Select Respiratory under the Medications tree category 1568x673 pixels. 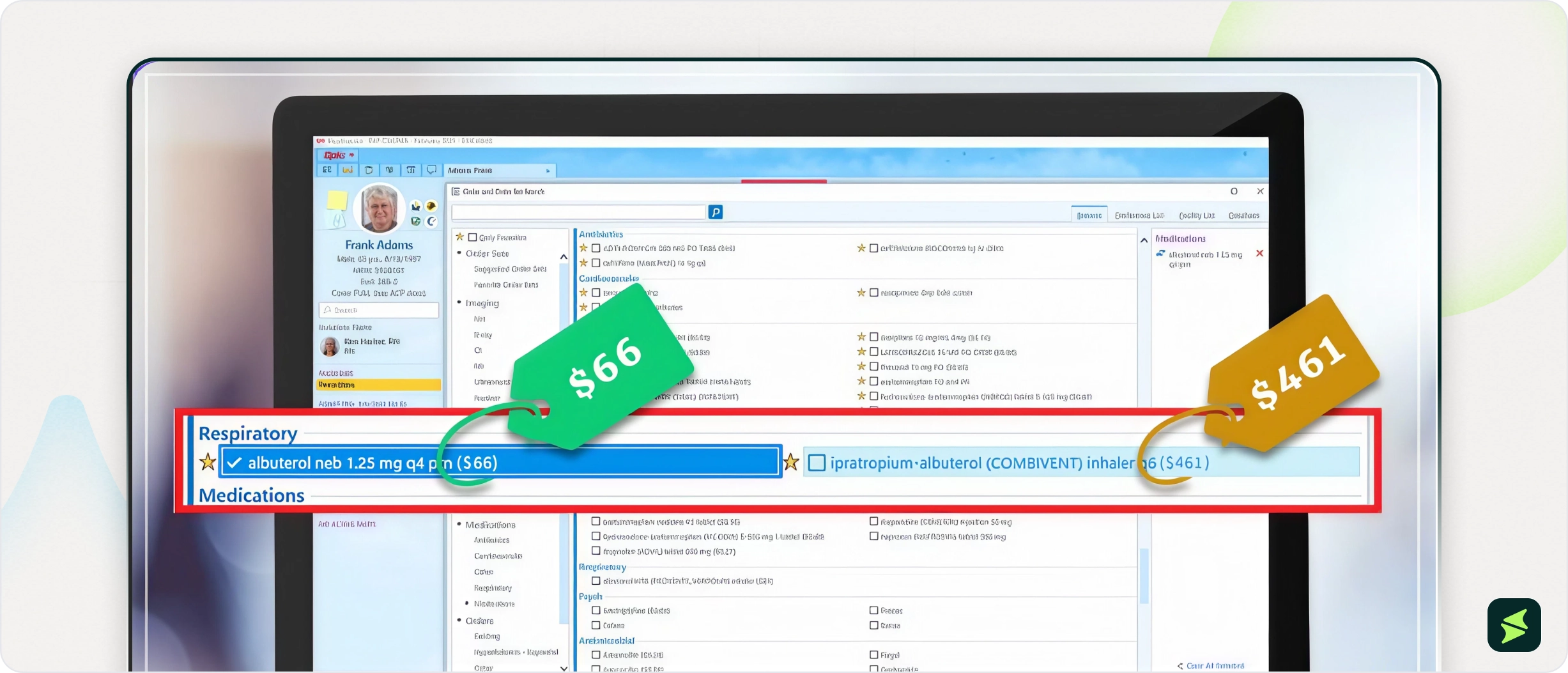tap(493, 587)
